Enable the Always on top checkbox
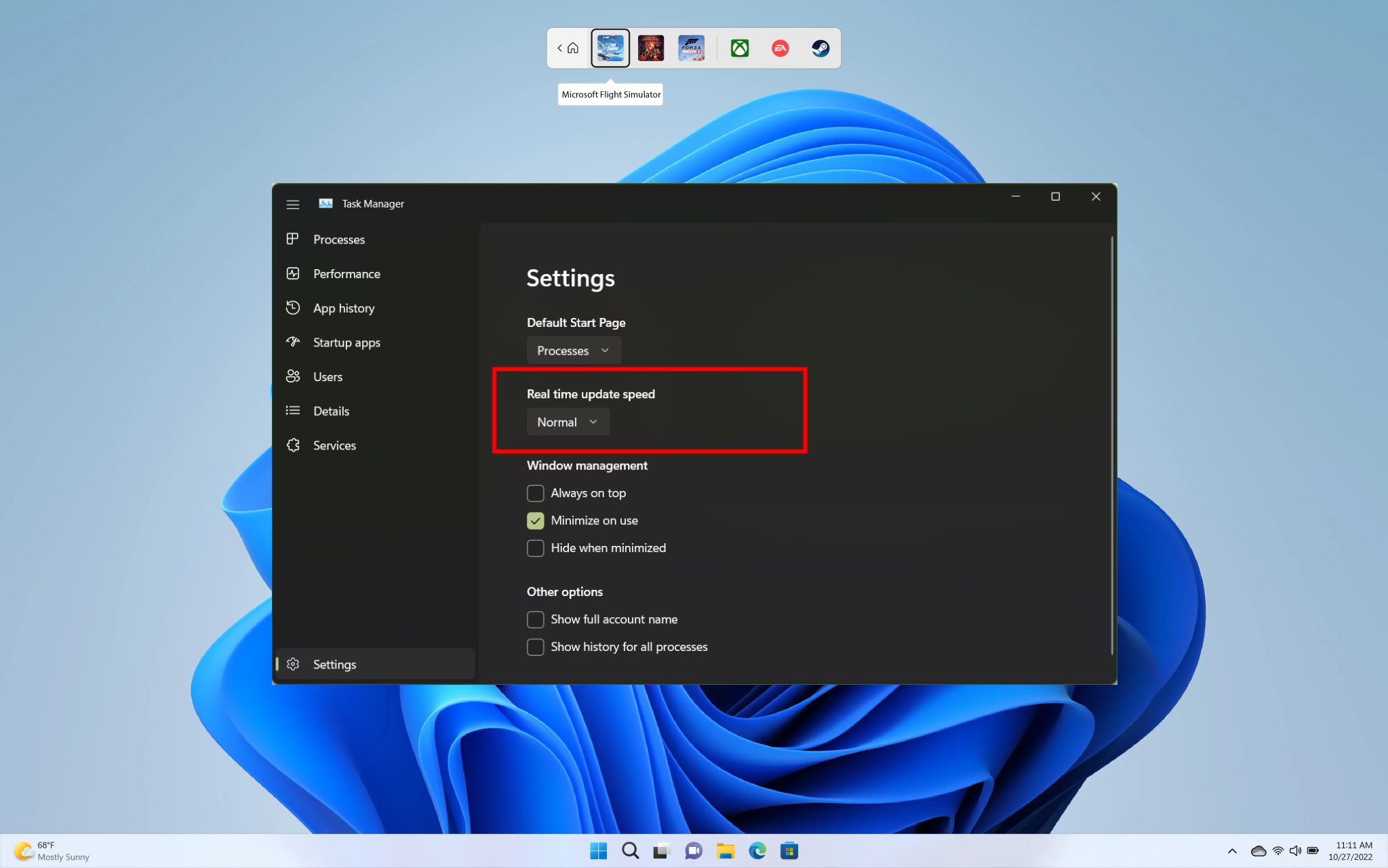The height and width of the screenshot is (868, 1388). [536, 493]
